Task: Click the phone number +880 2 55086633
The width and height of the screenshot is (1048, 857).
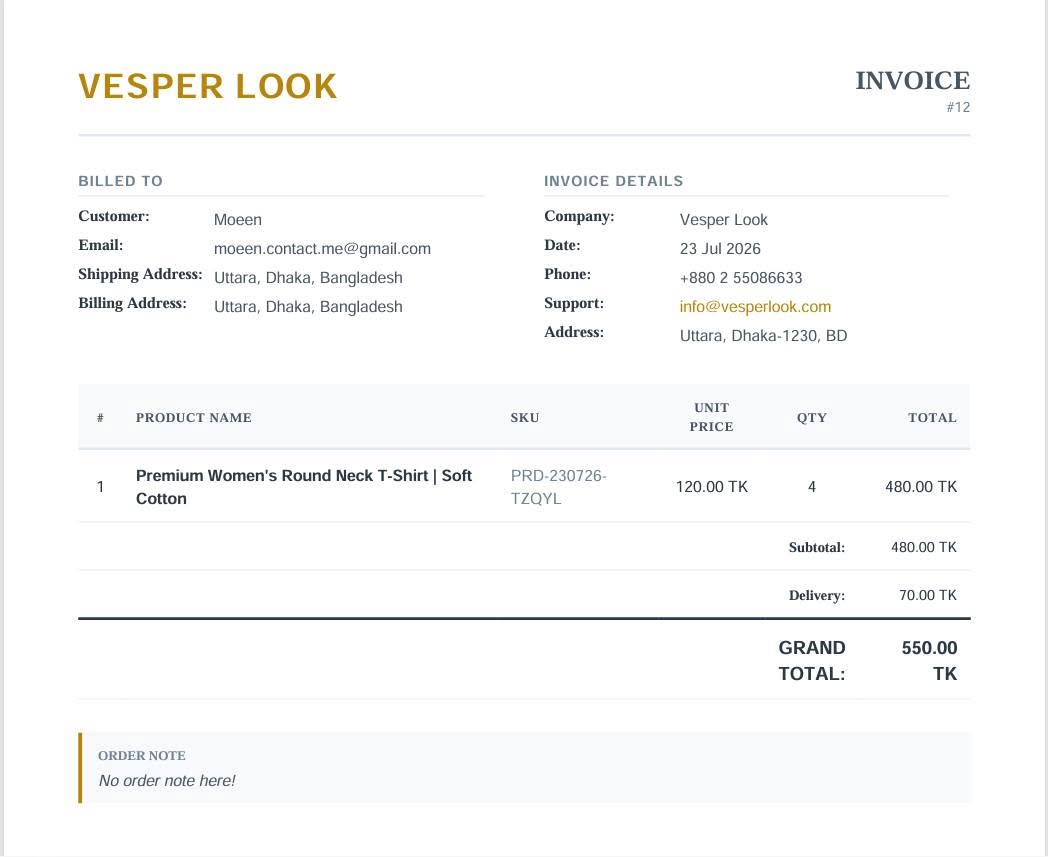Action: (741, 277)
